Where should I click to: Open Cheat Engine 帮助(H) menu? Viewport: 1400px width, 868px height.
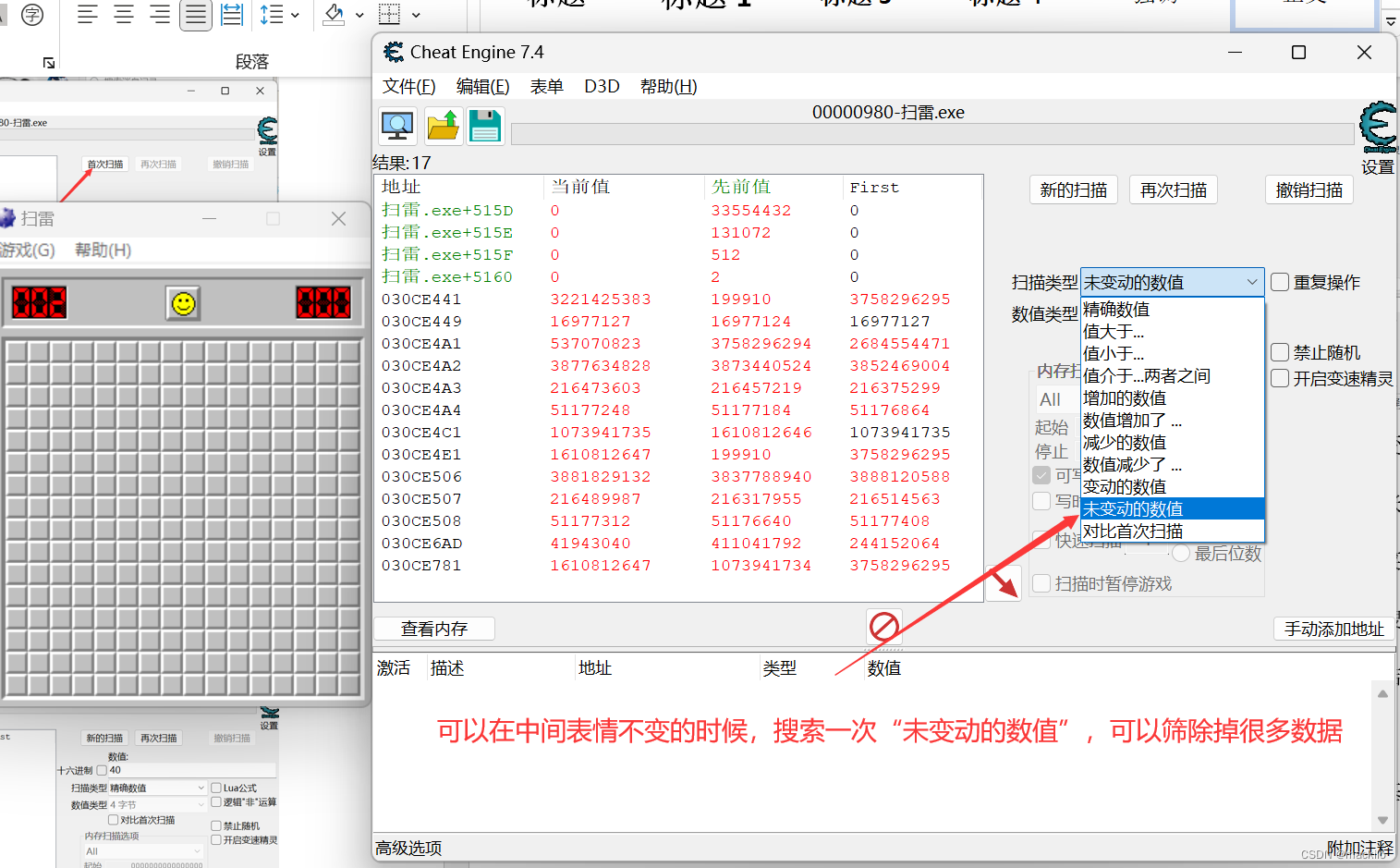point(668,86)
